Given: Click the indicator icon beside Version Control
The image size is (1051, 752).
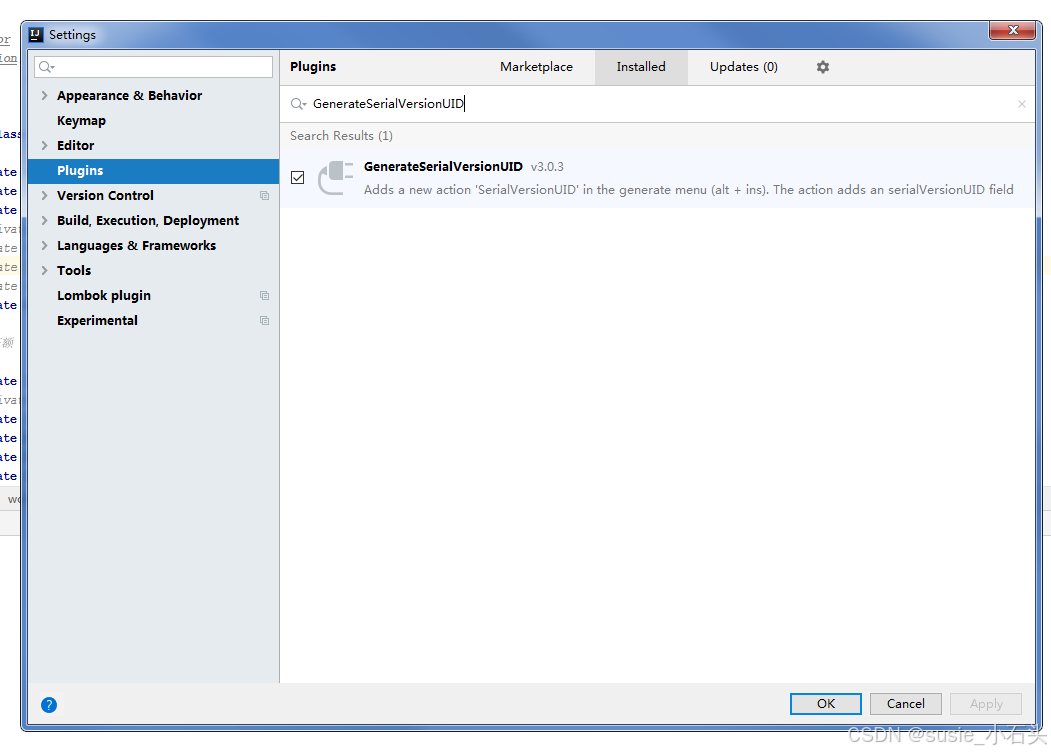Looking at the screenshot, I should 264,195.
